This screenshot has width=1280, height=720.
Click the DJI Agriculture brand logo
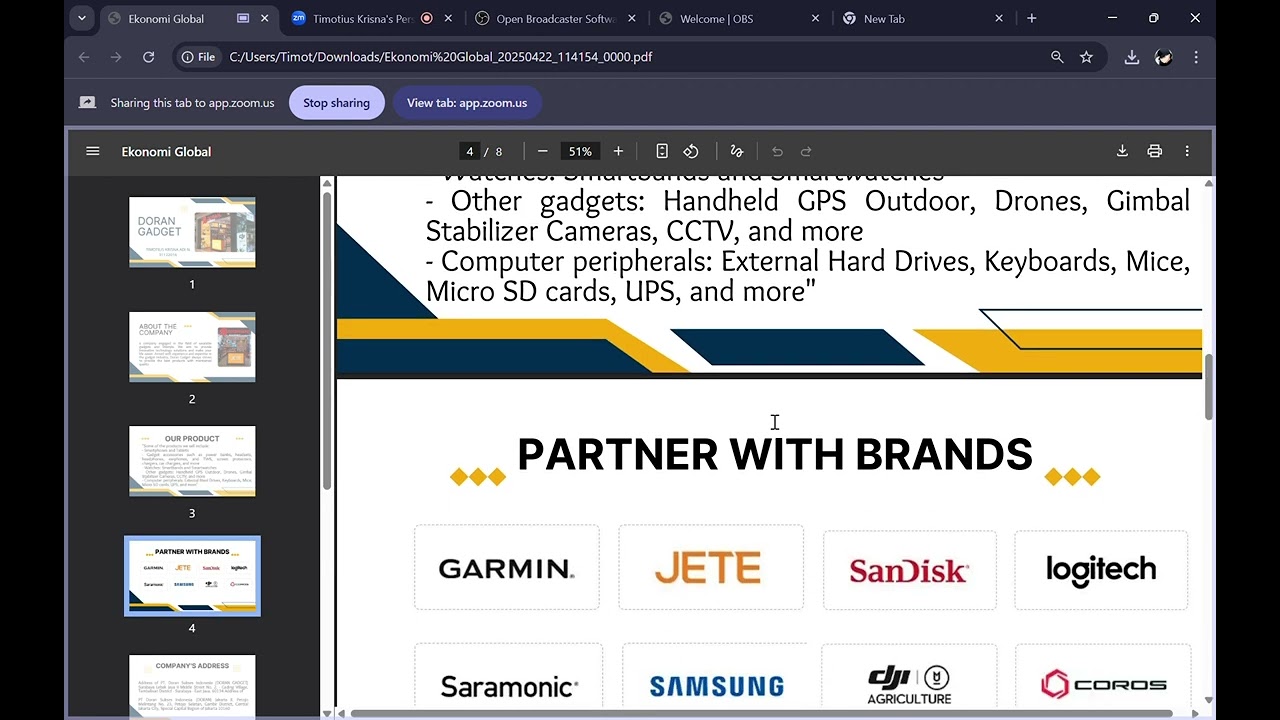[909, 685]
